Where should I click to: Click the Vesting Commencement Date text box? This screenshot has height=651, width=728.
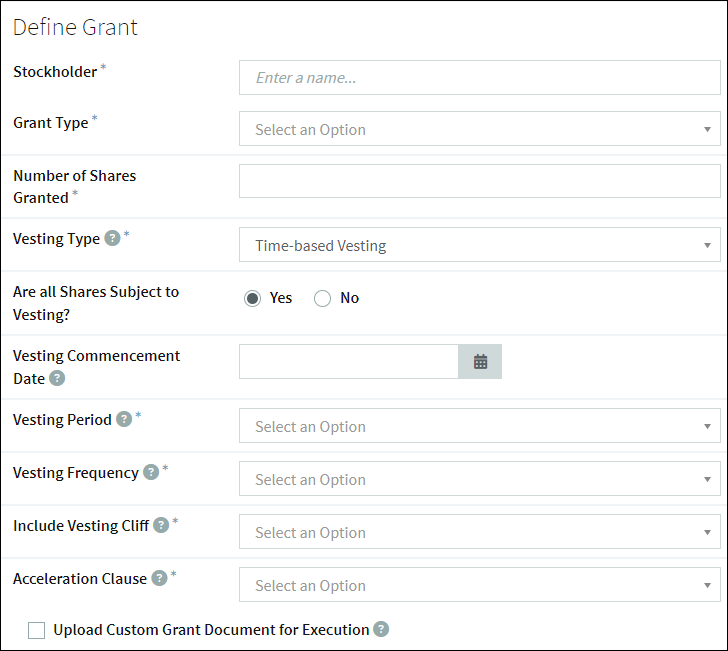click(x=349, y=361)
